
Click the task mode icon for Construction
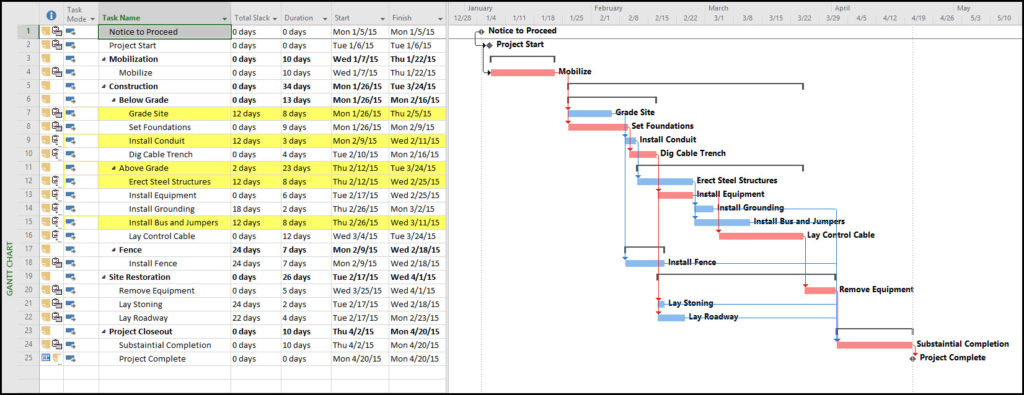click(x=71, y=86)
